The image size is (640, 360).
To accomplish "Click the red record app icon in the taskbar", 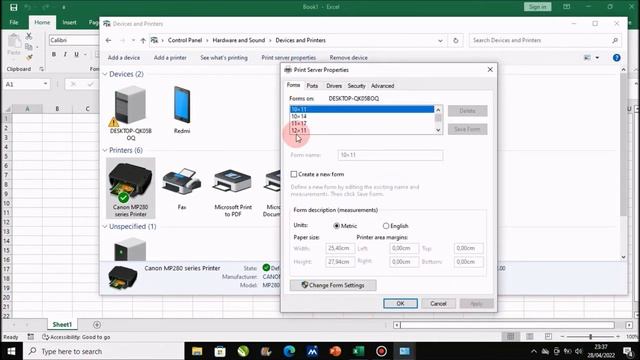I will pyautogui.click(x=381, y=351).
